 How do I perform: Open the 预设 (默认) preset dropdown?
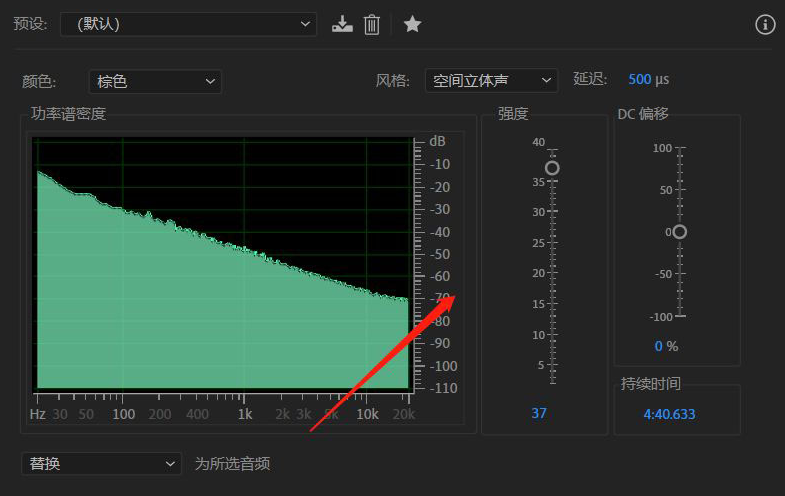tap(188, 24)
